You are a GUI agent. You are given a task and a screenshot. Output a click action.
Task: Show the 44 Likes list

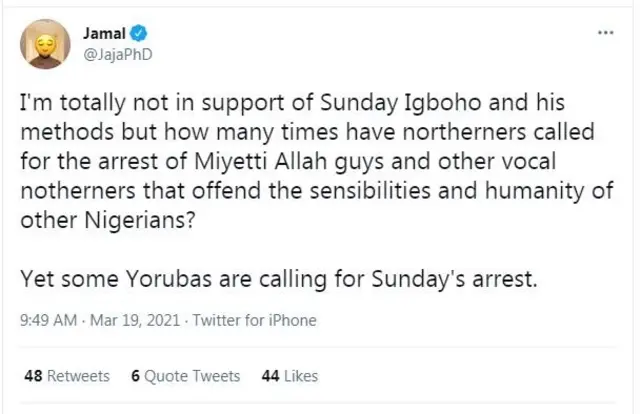[x=289, y=376]
